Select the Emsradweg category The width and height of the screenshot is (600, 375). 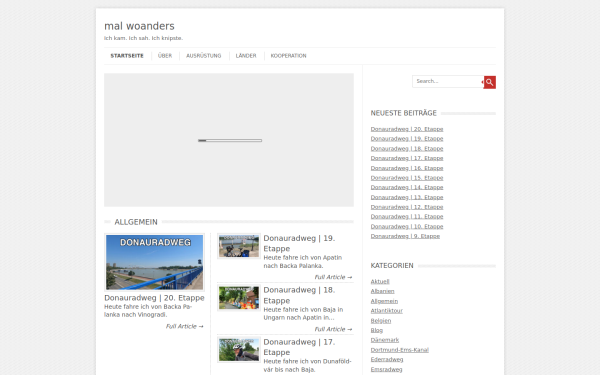386,369
